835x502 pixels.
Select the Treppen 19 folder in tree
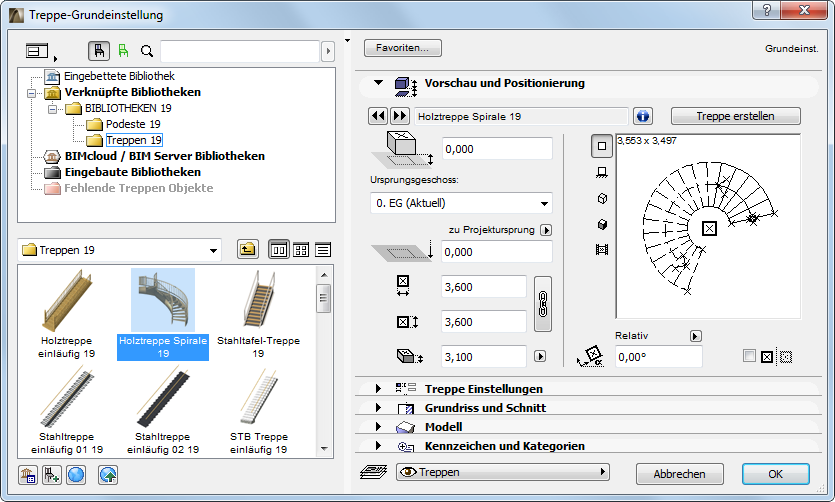coord(134,140)
